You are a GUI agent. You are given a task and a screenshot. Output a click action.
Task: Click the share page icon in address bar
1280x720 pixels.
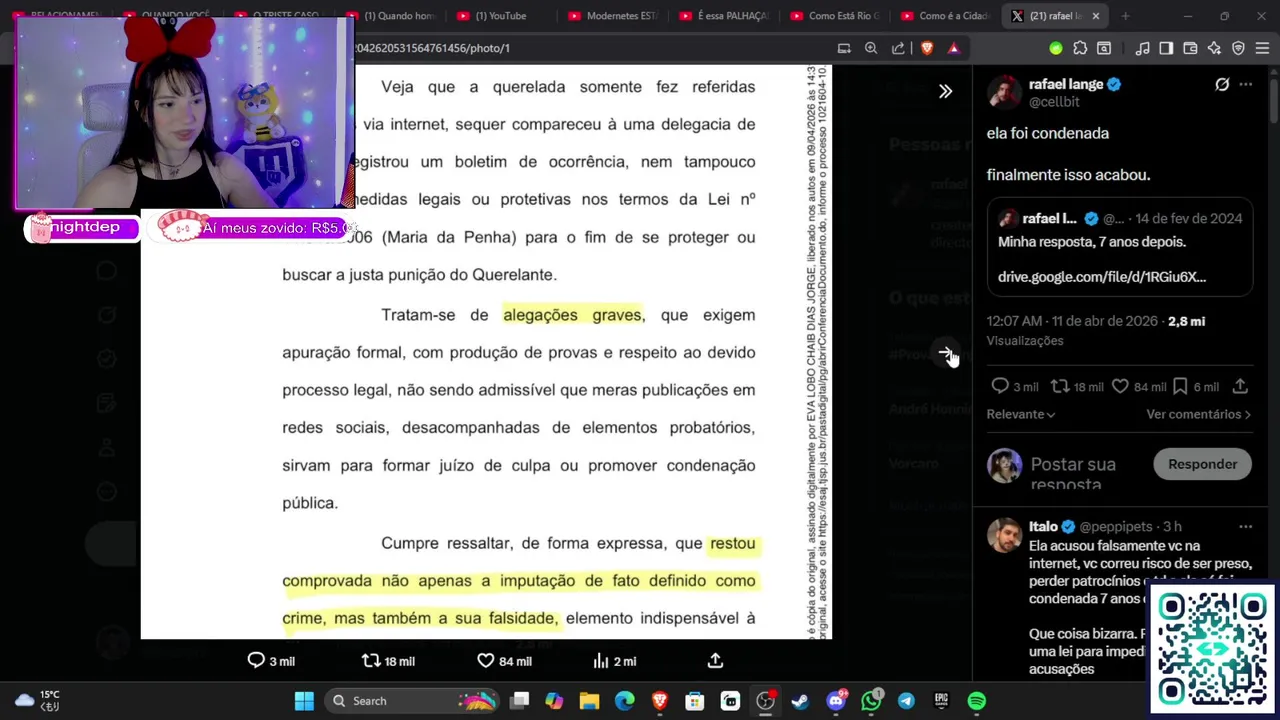click(898, 48)
